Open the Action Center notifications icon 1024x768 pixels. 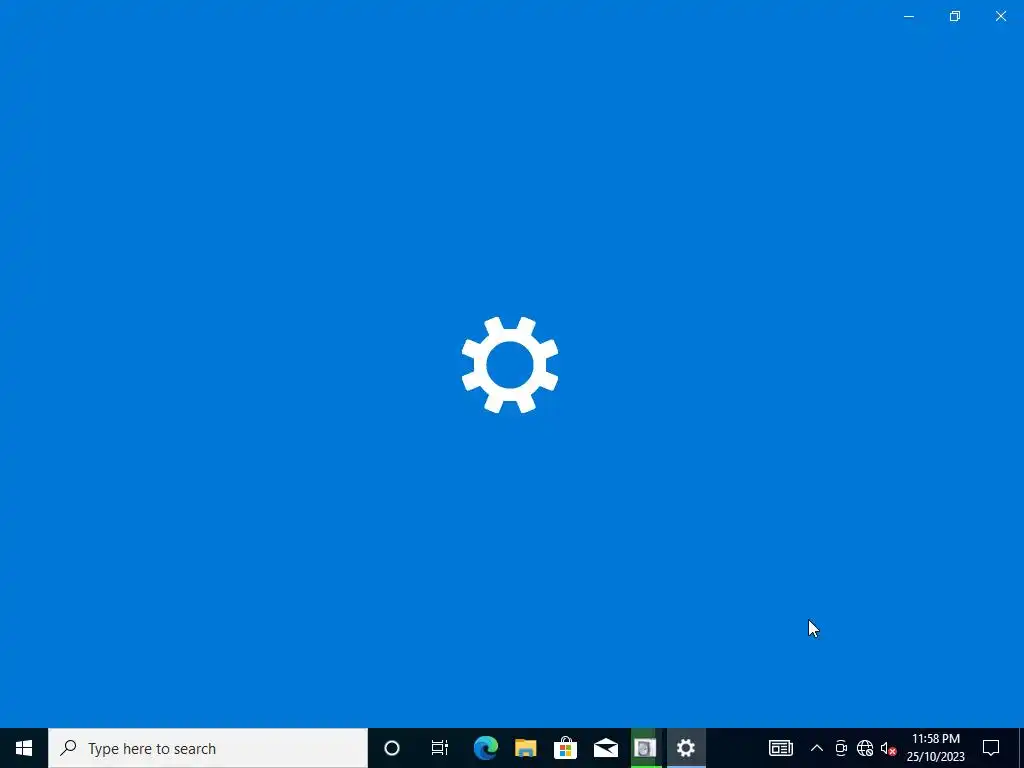tap(991, 748)
